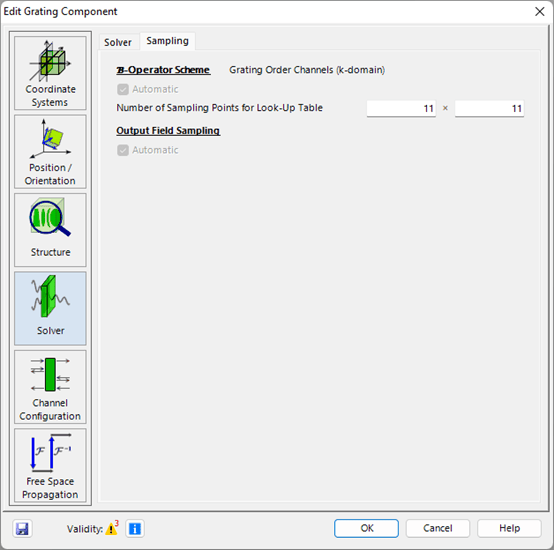Select the Solver sidebar icon
Screen dimensions: 554x550
pos(50,308)
